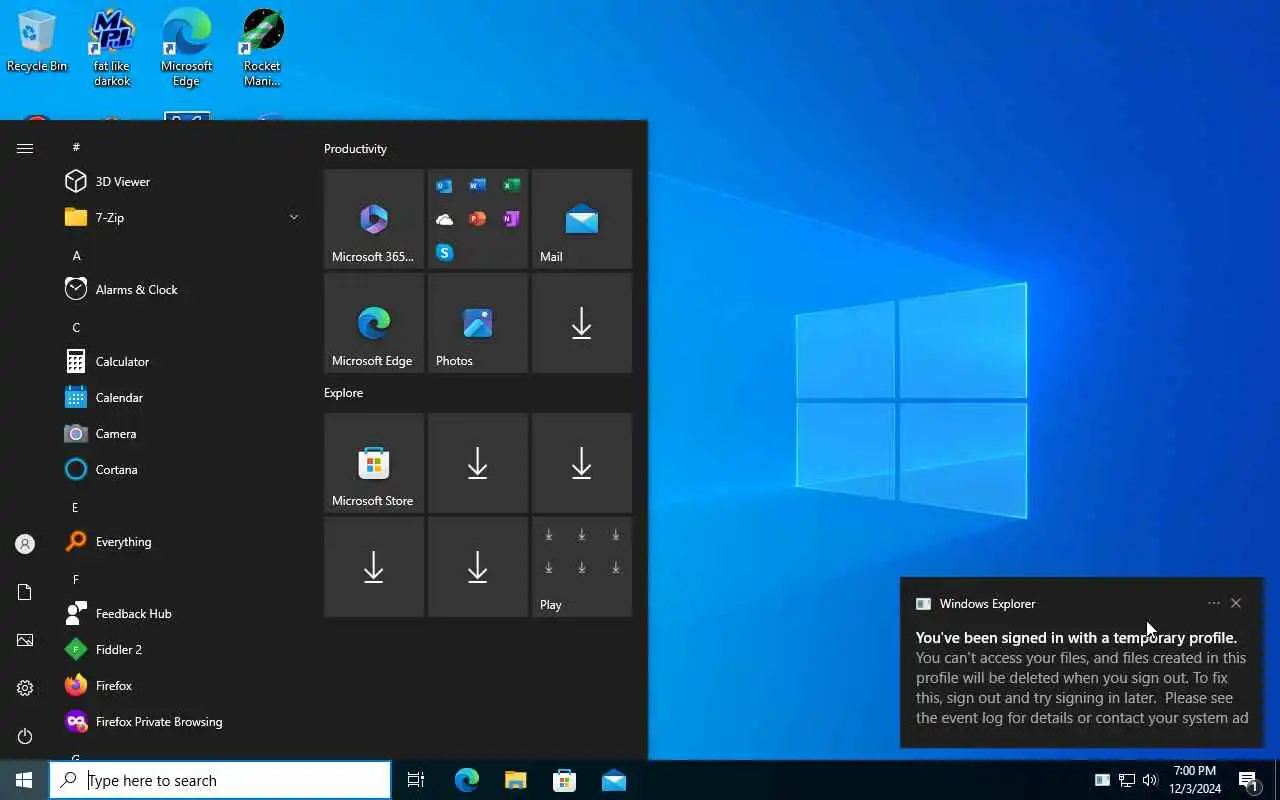Open volume icon in system tray

point(1150,780)
